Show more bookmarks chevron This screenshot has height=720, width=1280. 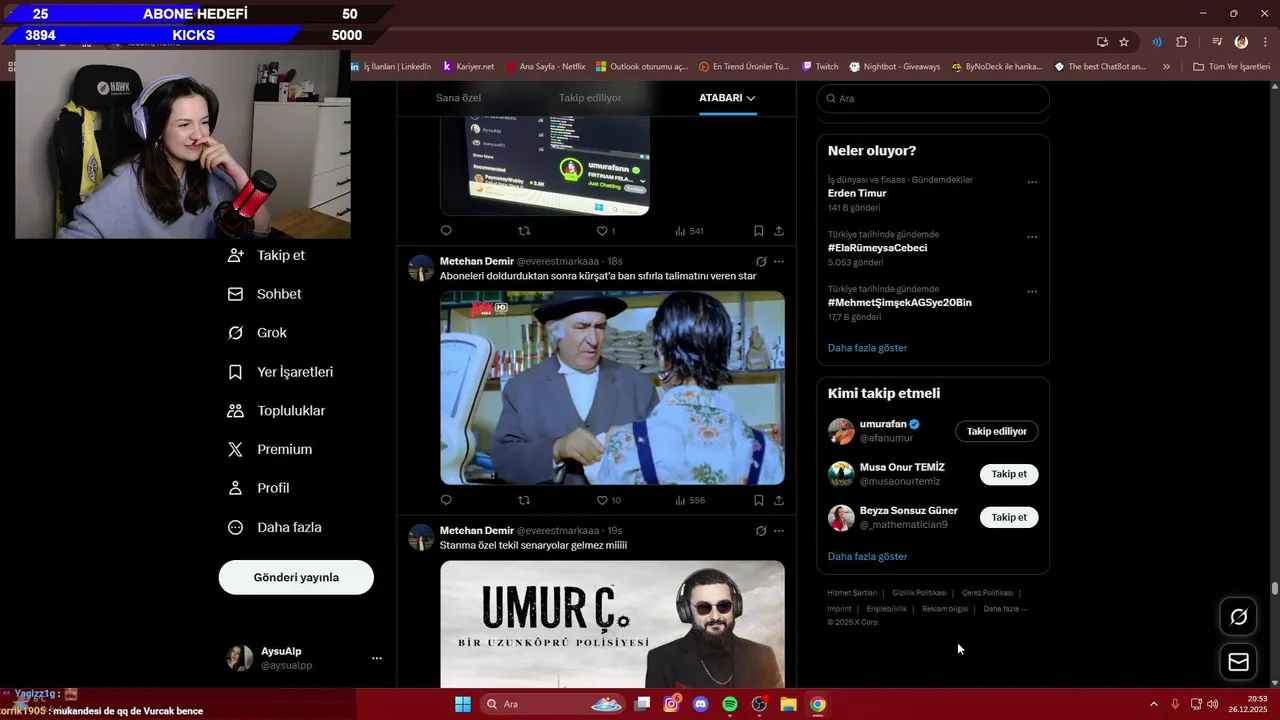pos(1166,66)
